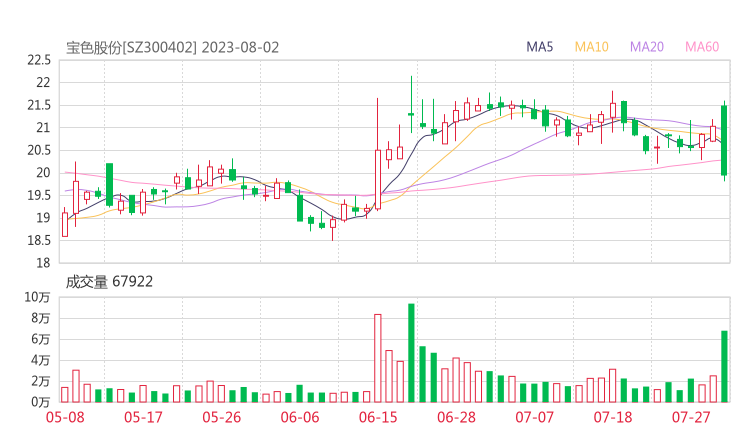Click the first red candlestick at 05-08
This screenshot has height=440, width=740.
click(x=65, y=224)
